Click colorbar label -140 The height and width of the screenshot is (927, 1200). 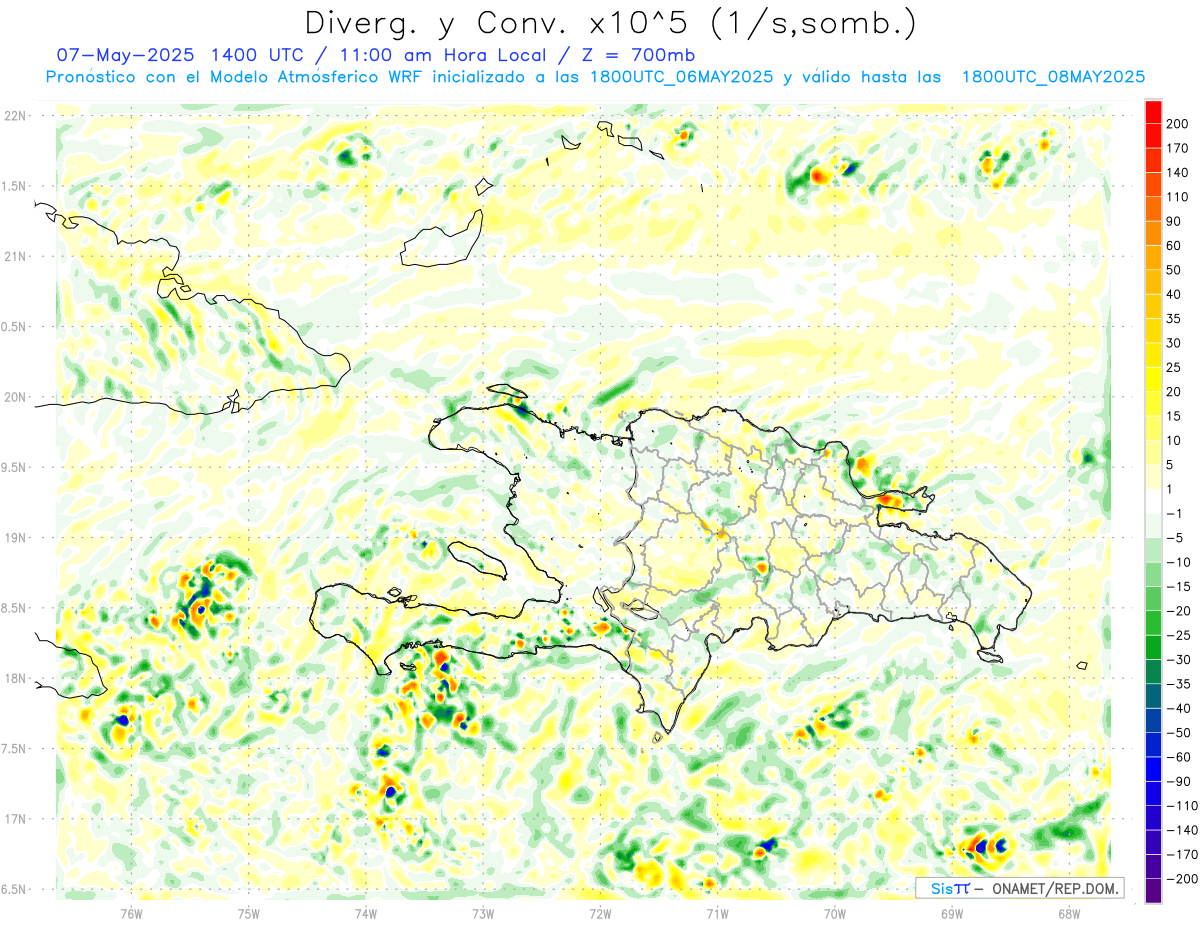coord(1181,830)
